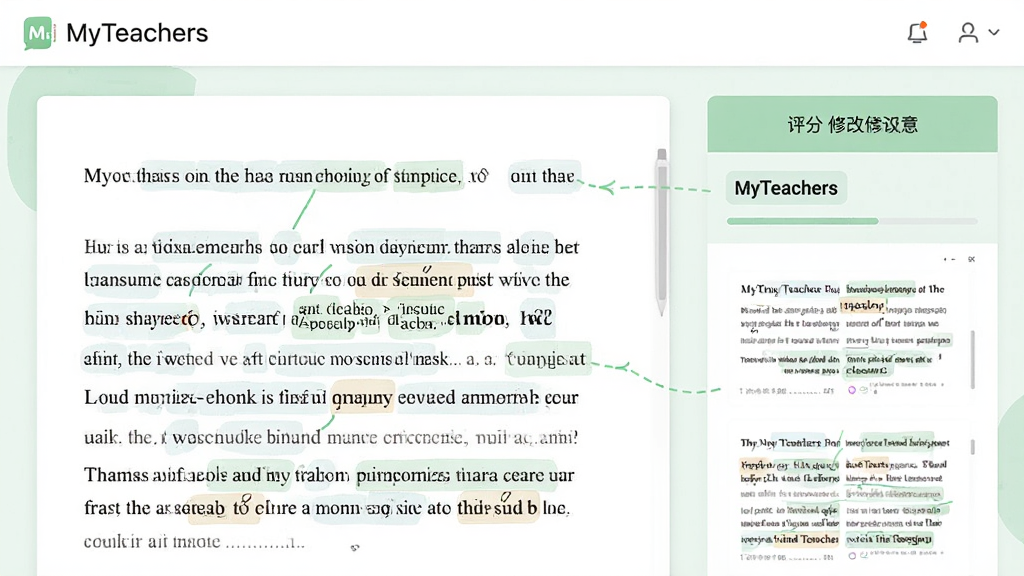Click the highlighted word "qnajuny"

(x=362, y=398)
